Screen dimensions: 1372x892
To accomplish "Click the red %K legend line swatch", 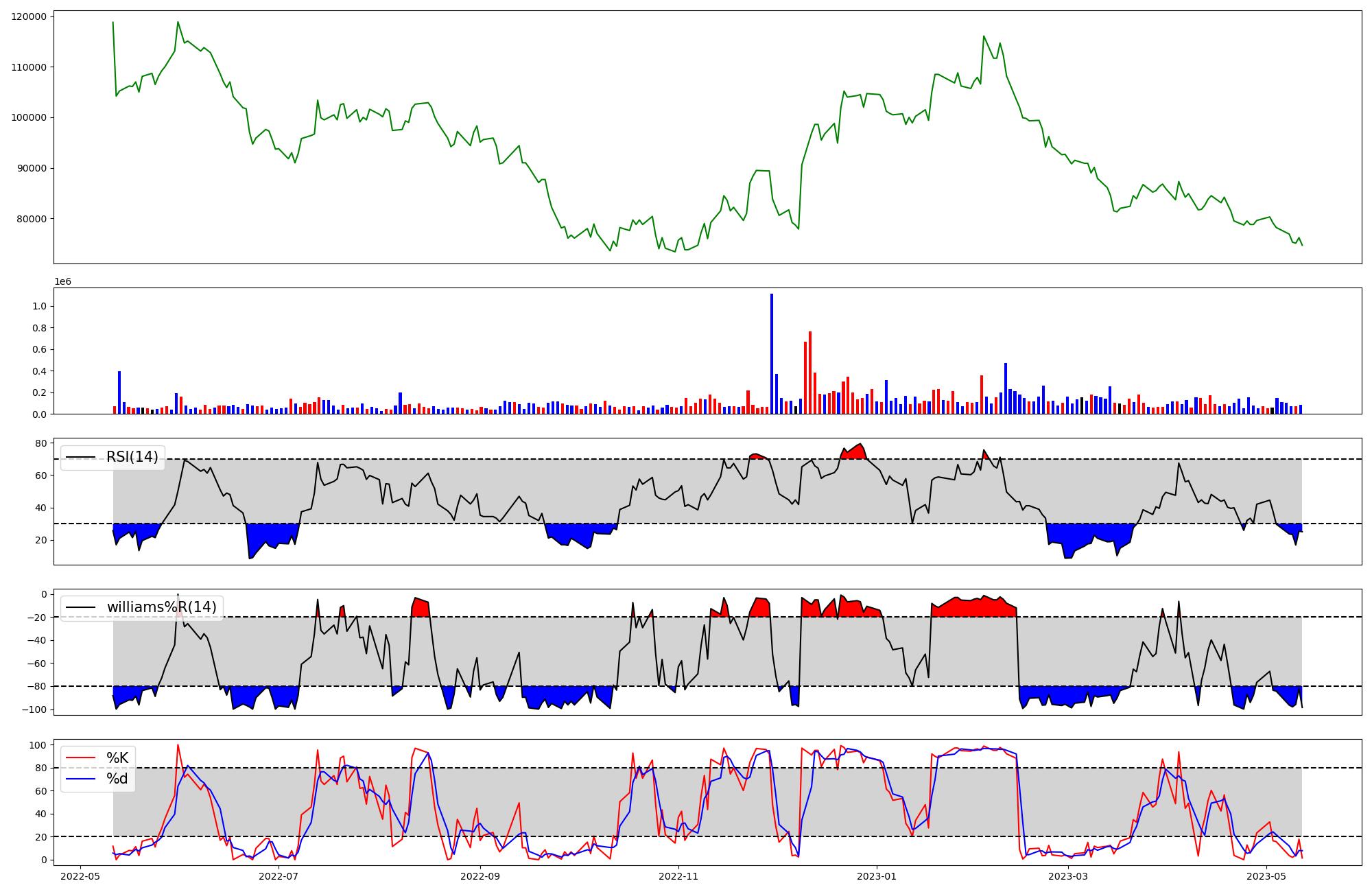I will pos(80,758).
